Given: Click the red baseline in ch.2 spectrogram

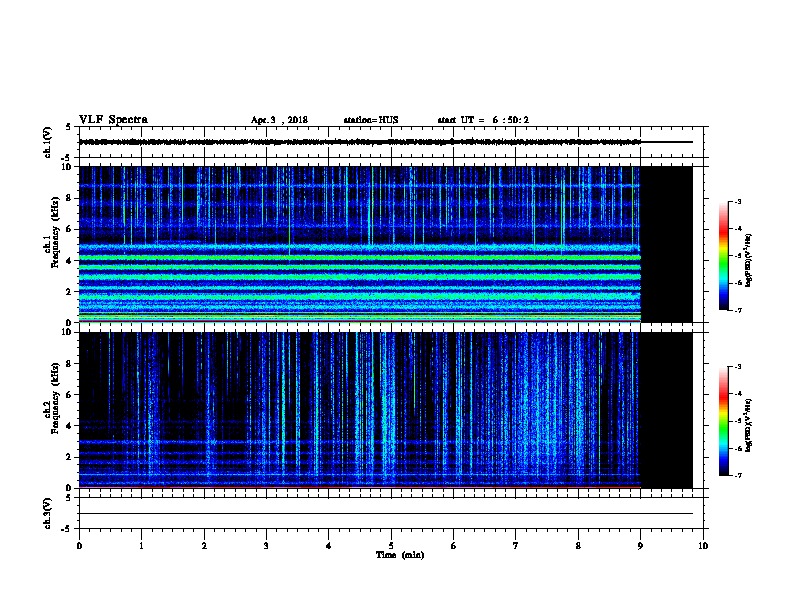Looking at the screenshot, I should coord(360,487).
